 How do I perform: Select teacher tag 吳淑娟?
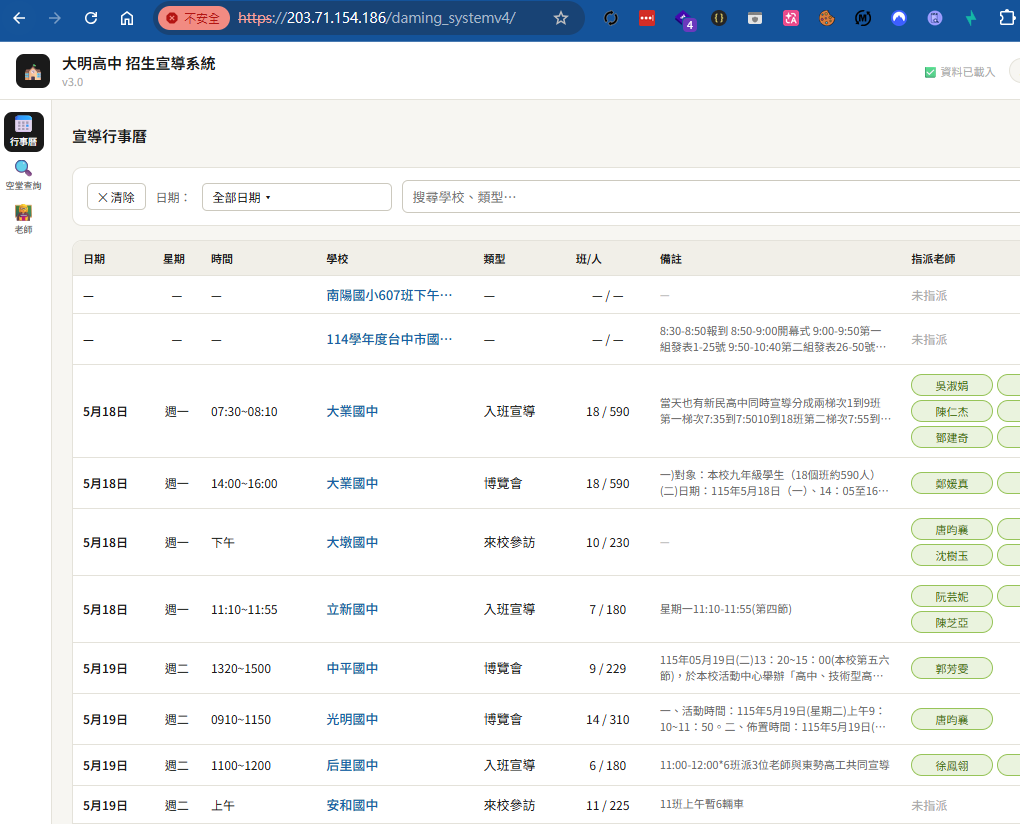click(x=952, y=386)
